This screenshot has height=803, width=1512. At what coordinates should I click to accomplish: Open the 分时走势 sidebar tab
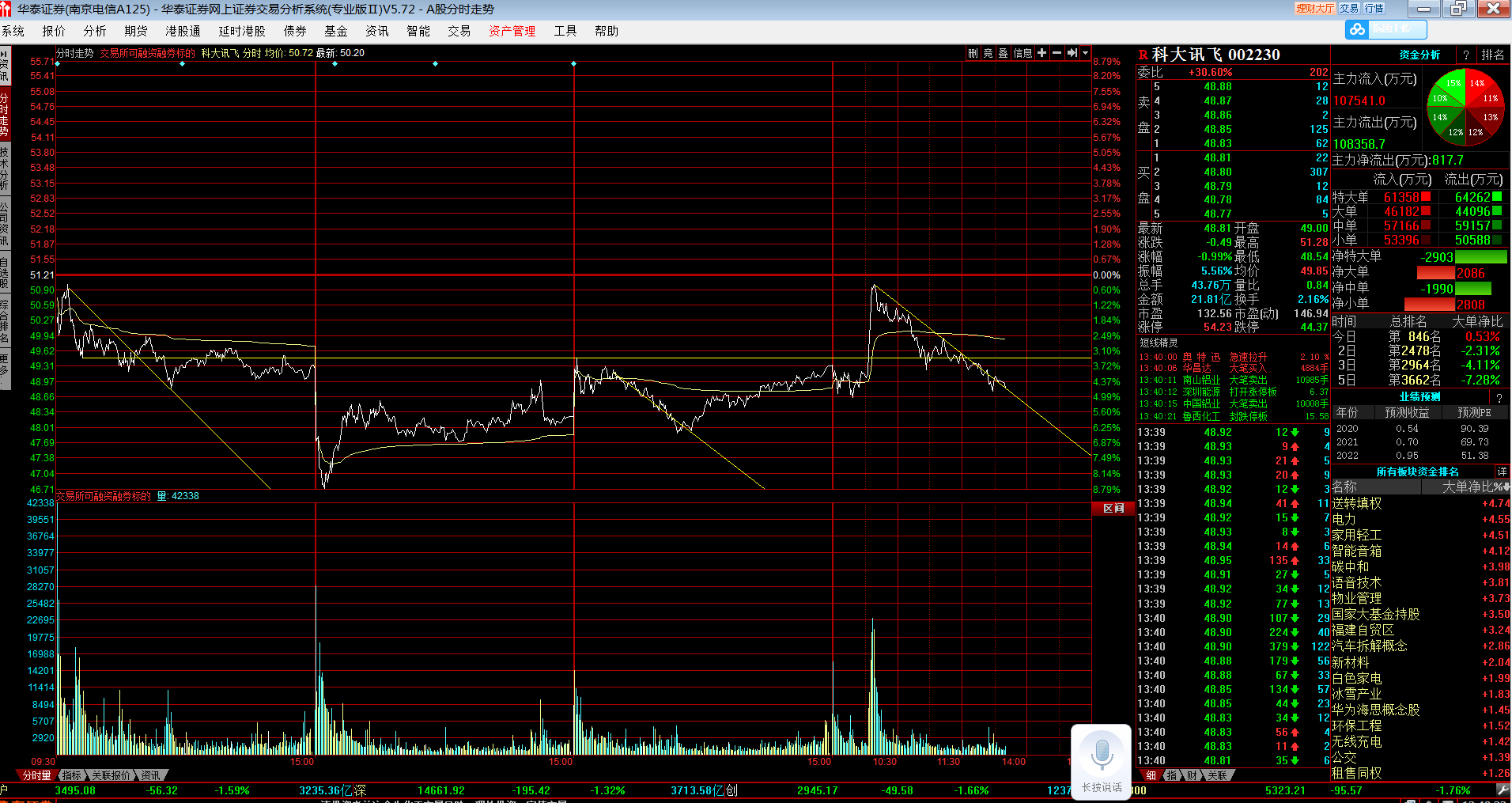[x=5, y=115]
